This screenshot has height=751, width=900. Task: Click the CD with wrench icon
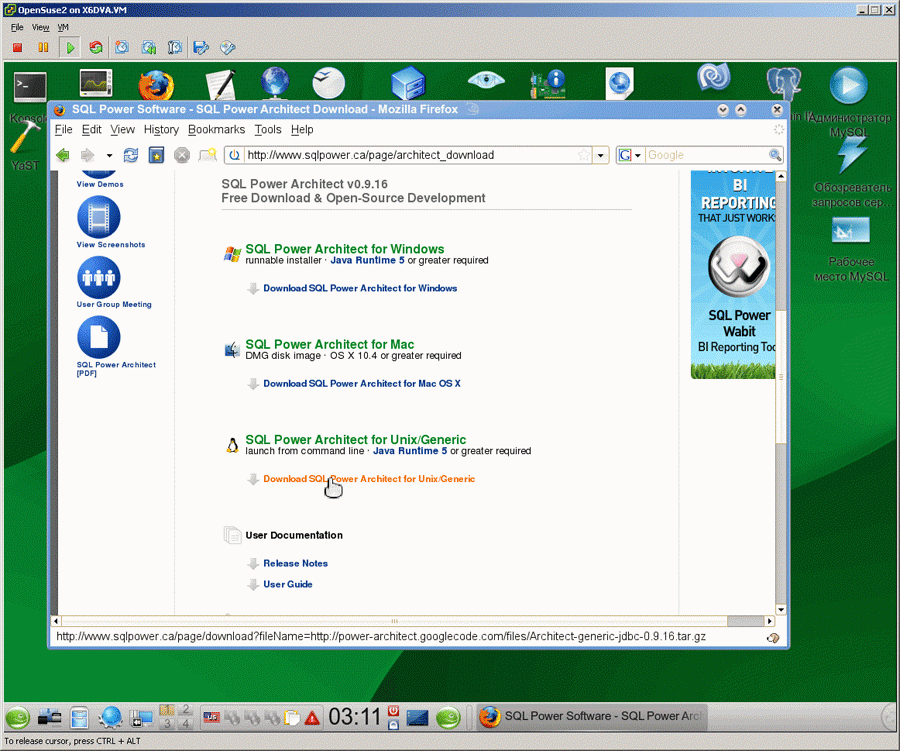(227, 48)
